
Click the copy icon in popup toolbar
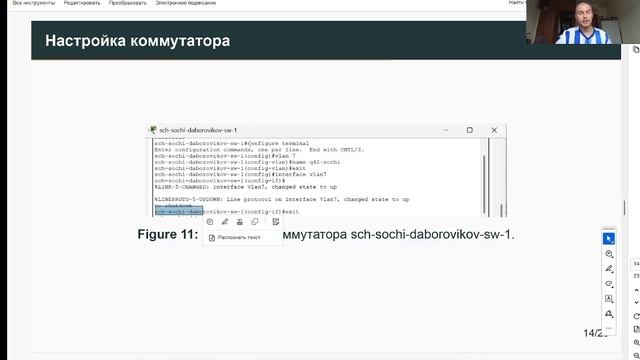click(255, 222)
